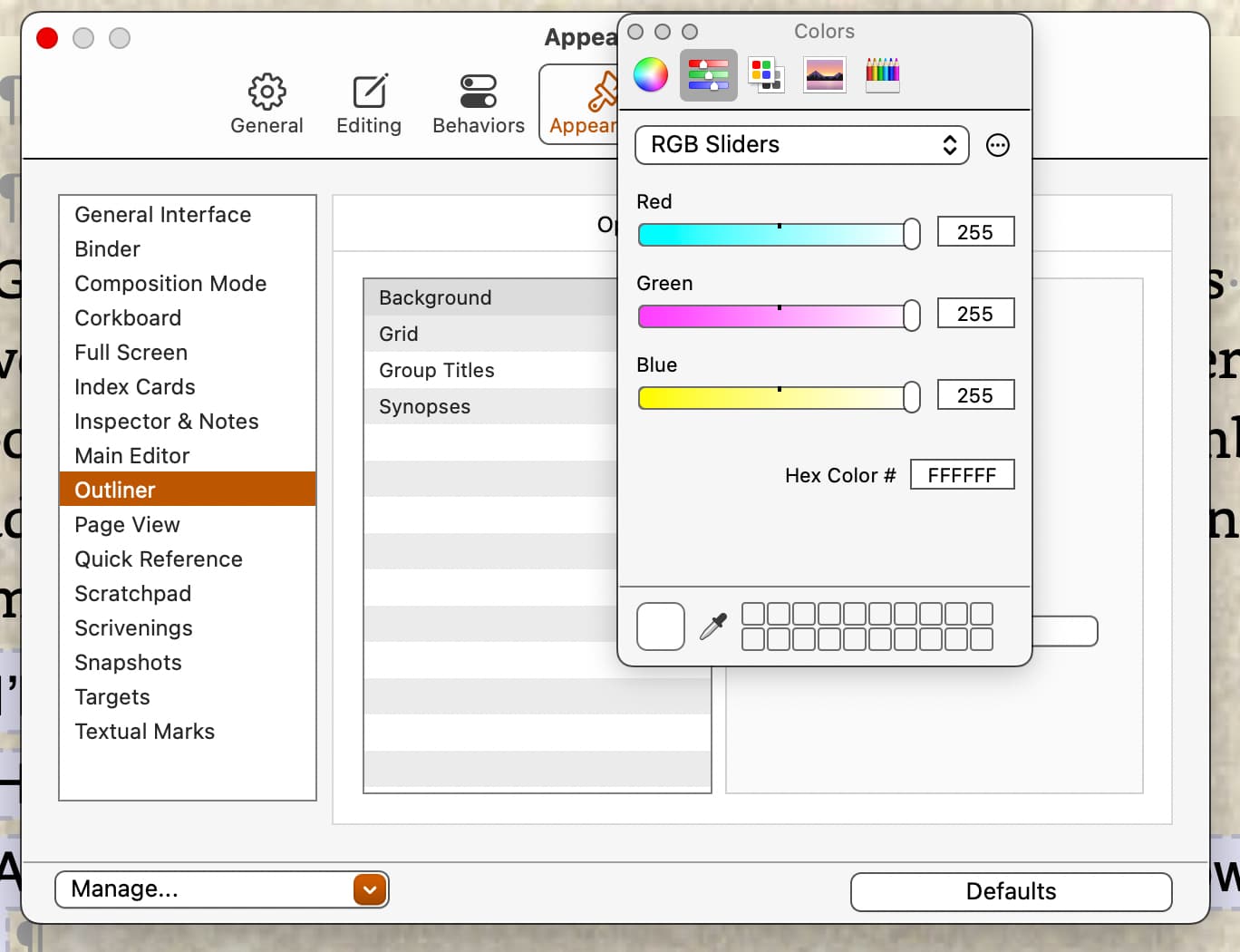
Task: Open the General preferences tab
Action: coord(266,104)
